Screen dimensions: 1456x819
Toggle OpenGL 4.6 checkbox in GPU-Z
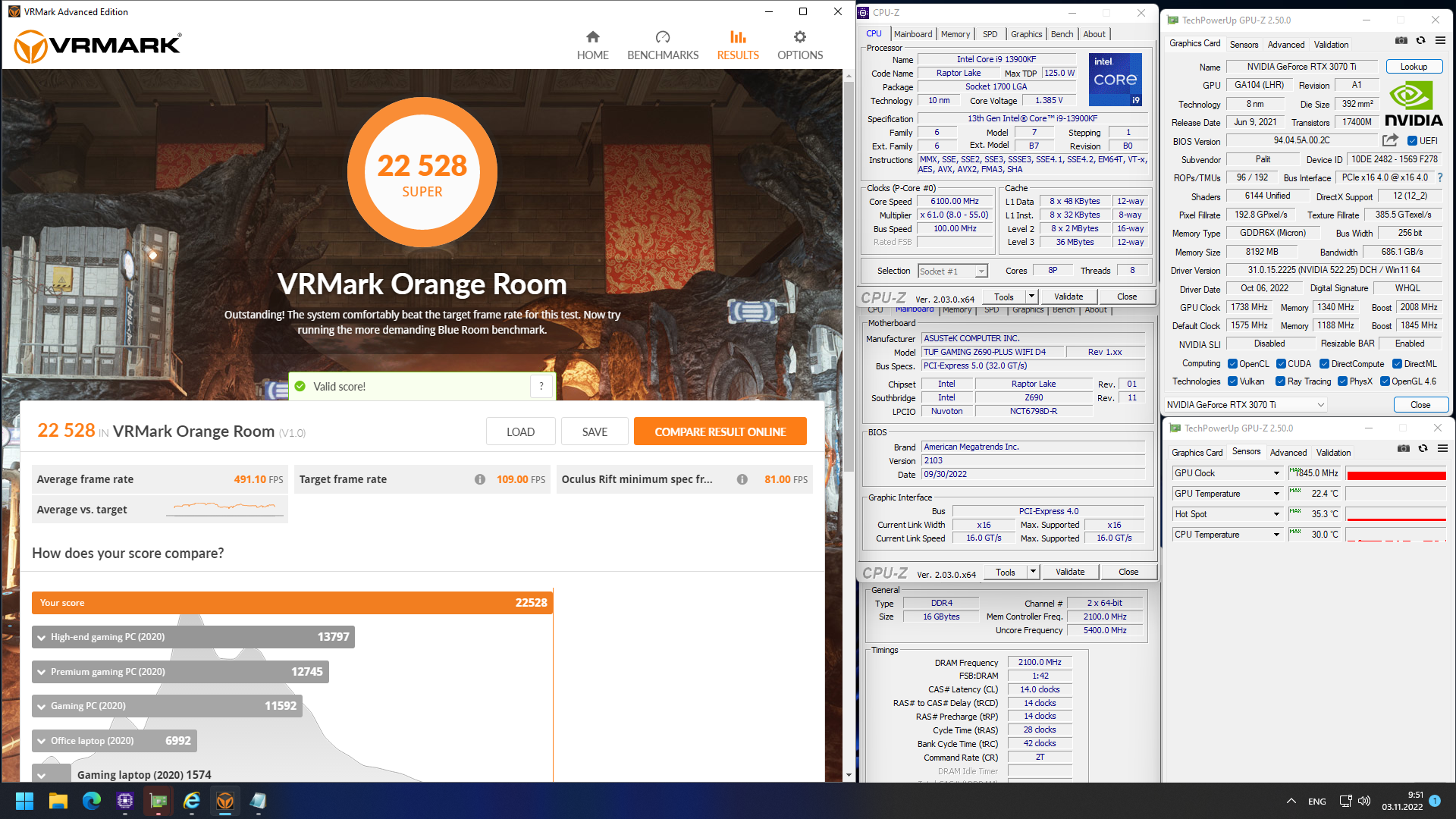1385,381
